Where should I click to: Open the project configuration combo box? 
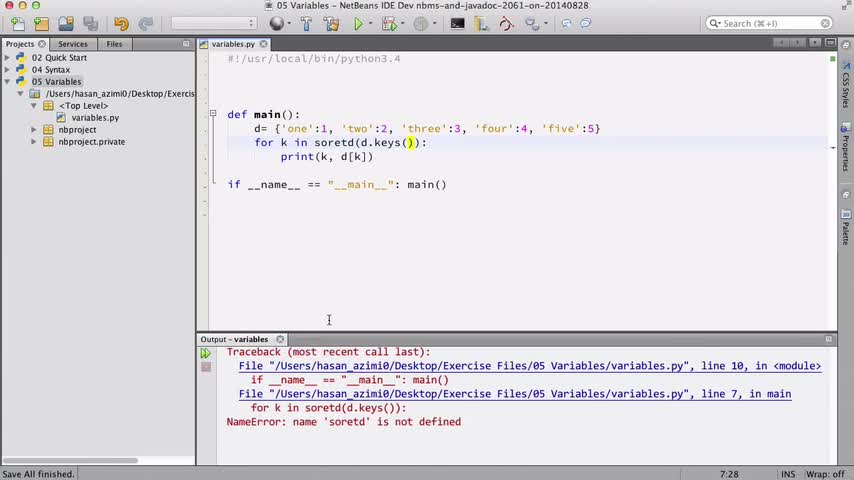(x=213, y=23)
